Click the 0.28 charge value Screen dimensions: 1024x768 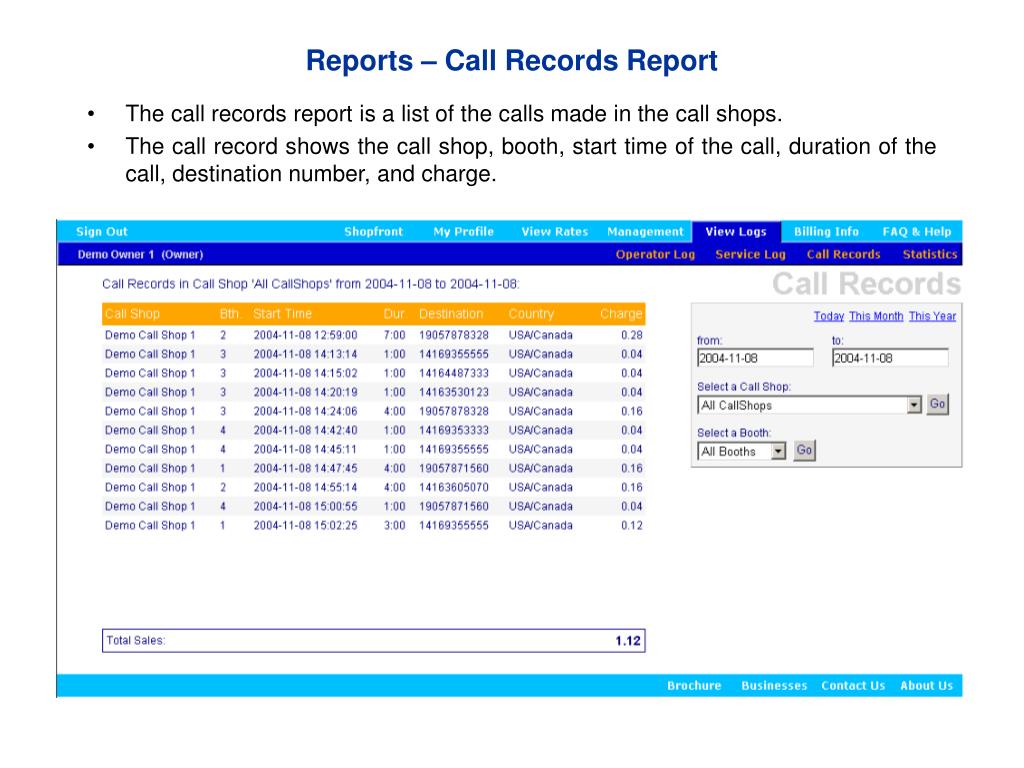(632, 335)
